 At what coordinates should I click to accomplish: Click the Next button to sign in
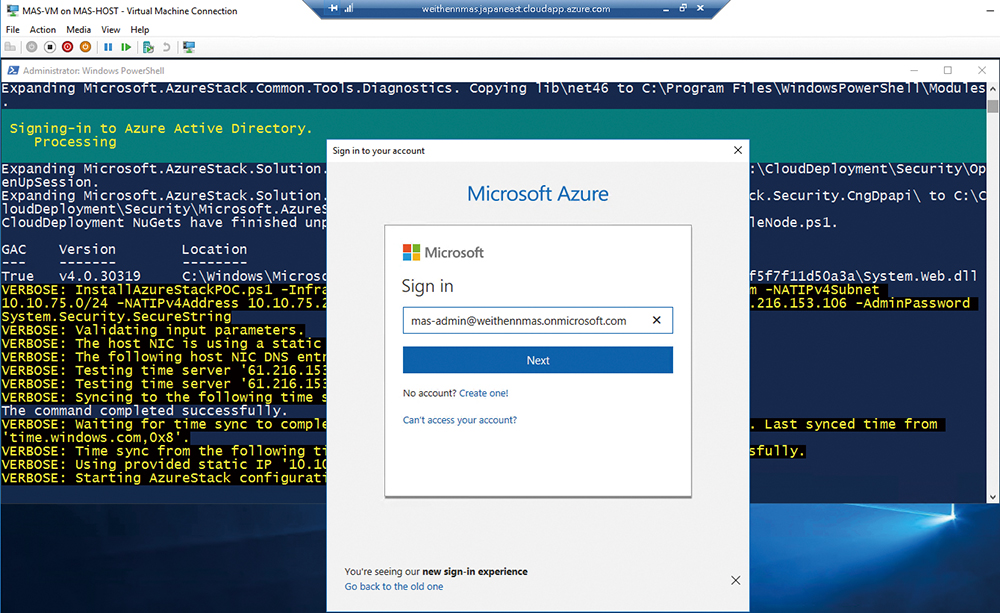click(x=538, y=360)
